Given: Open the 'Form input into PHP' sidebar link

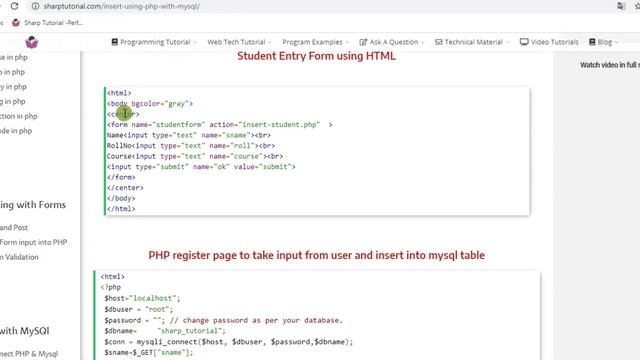Looking at the screenshot, I should click(33, 242).
